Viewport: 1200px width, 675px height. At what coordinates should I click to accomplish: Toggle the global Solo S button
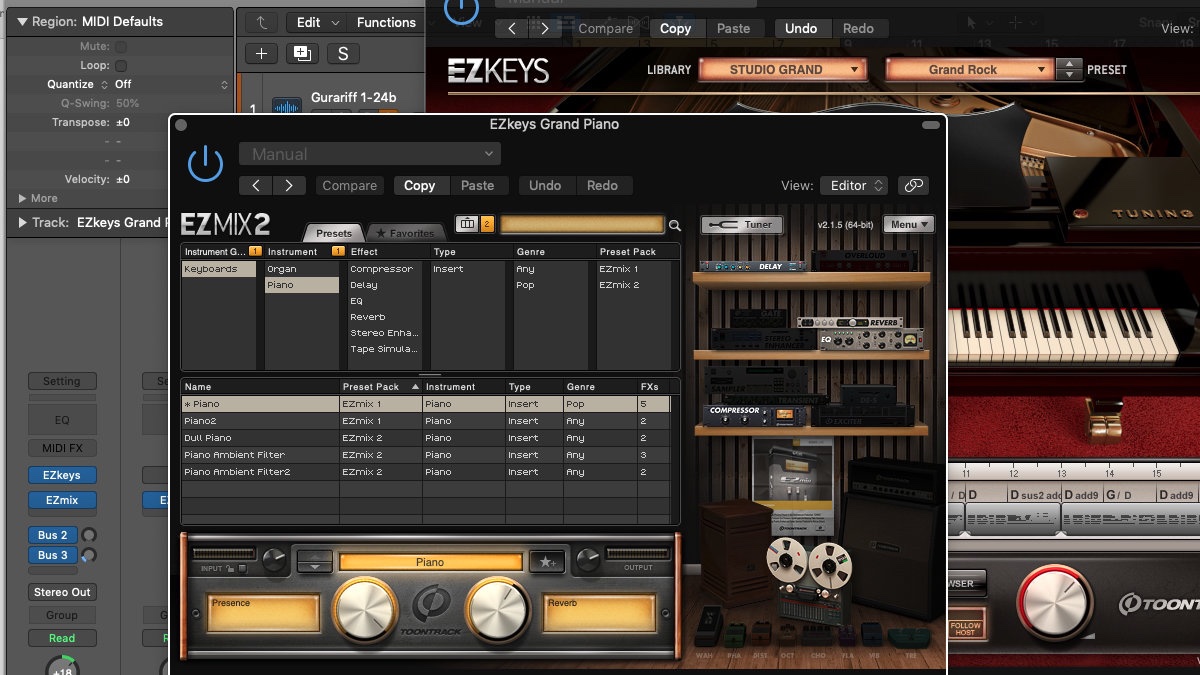click(342, 54)
